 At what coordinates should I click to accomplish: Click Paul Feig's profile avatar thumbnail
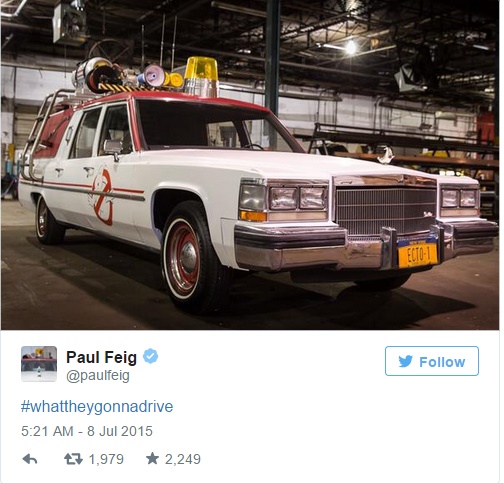[39, 364]
